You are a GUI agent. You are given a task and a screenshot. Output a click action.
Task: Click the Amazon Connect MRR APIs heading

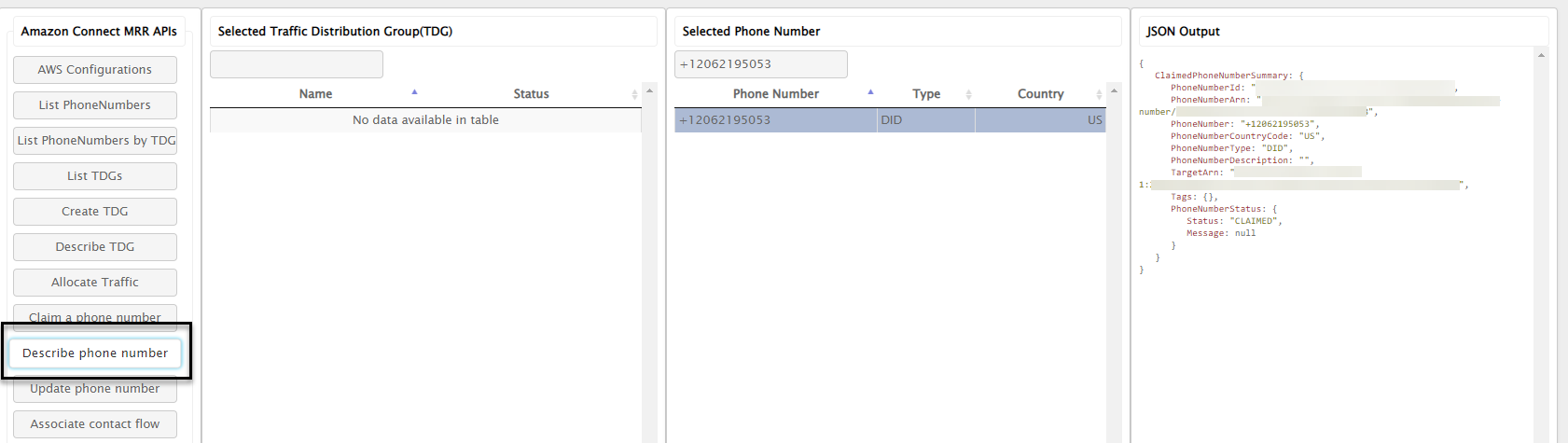coord(99,32)
